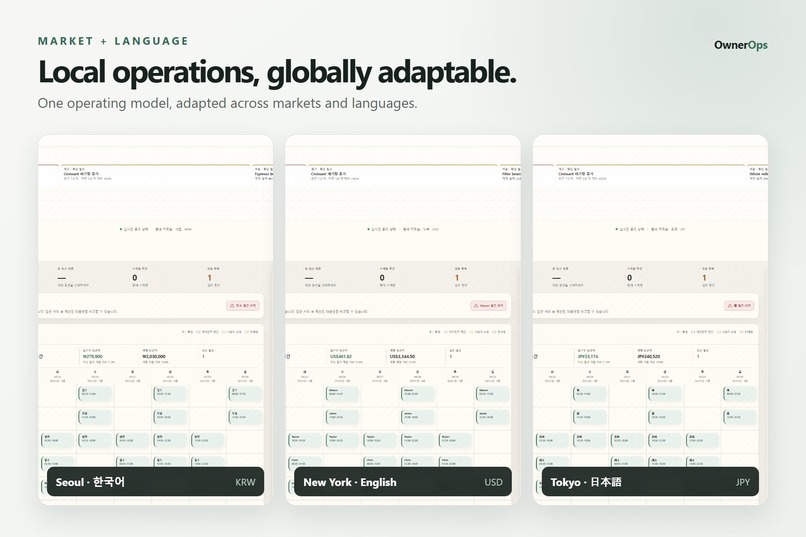Open the Tokyo market dashboard thumbnail
Viewport: 806px width, 537px height.
[650, 320]
